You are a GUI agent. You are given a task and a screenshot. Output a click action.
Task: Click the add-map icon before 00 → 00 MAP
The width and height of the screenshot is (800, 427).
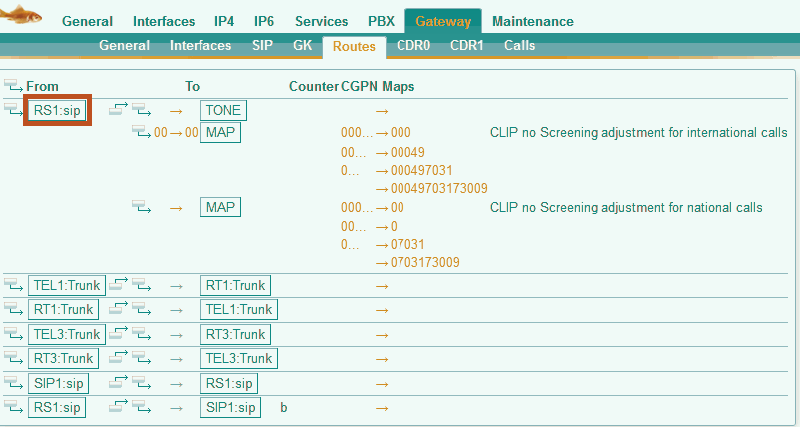pos(141,132)
